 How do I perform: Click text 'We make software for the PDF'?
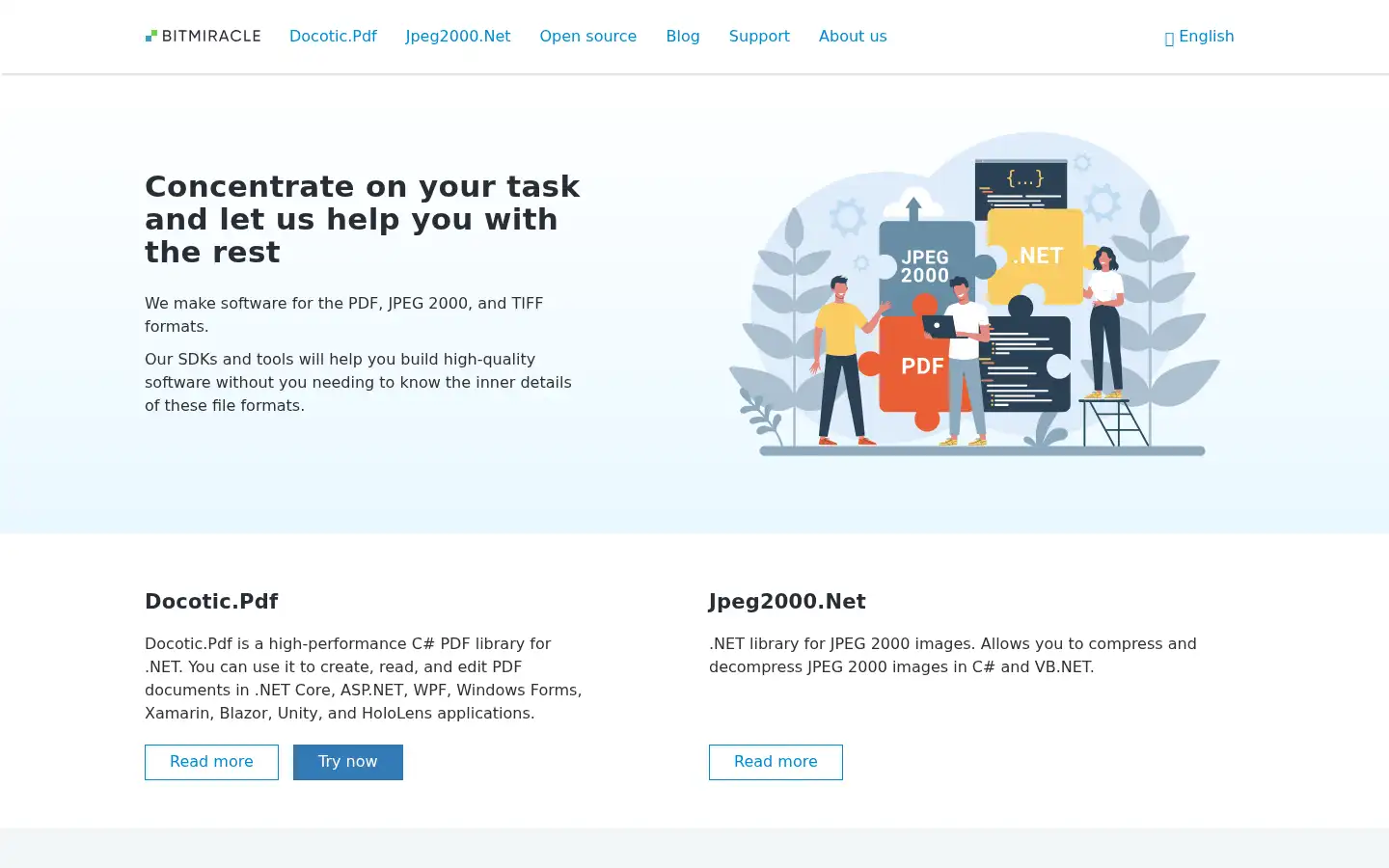point(344,314)
